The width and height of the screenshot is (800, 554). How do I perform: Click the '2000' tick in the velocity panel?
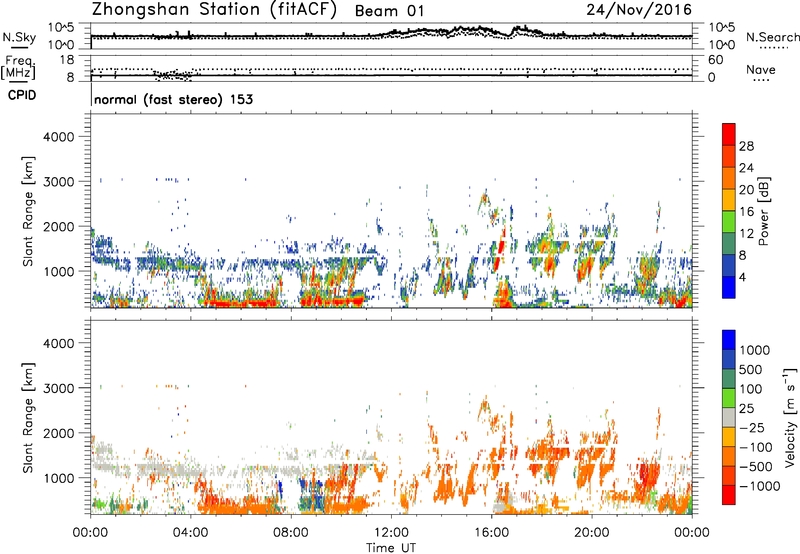click(x=58, y=433)
